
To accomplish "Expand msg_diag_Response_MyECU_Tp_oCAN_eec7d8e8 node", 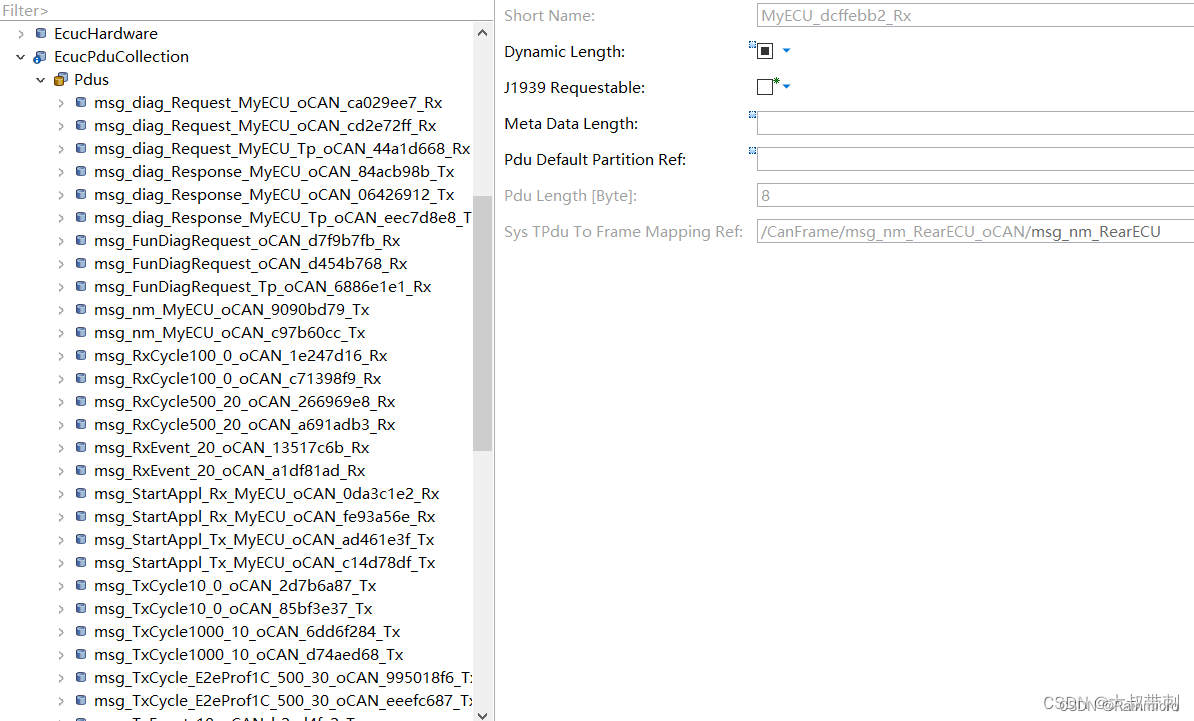I will (61, 218).
